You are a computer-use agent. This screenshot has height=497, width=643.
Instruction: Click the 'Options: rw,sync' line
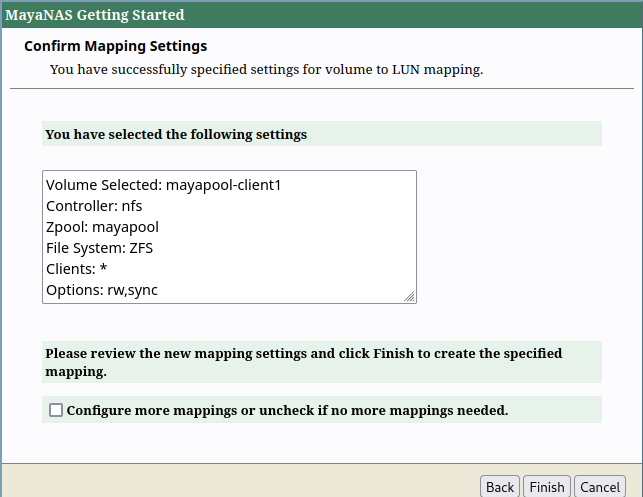[102, 290]
